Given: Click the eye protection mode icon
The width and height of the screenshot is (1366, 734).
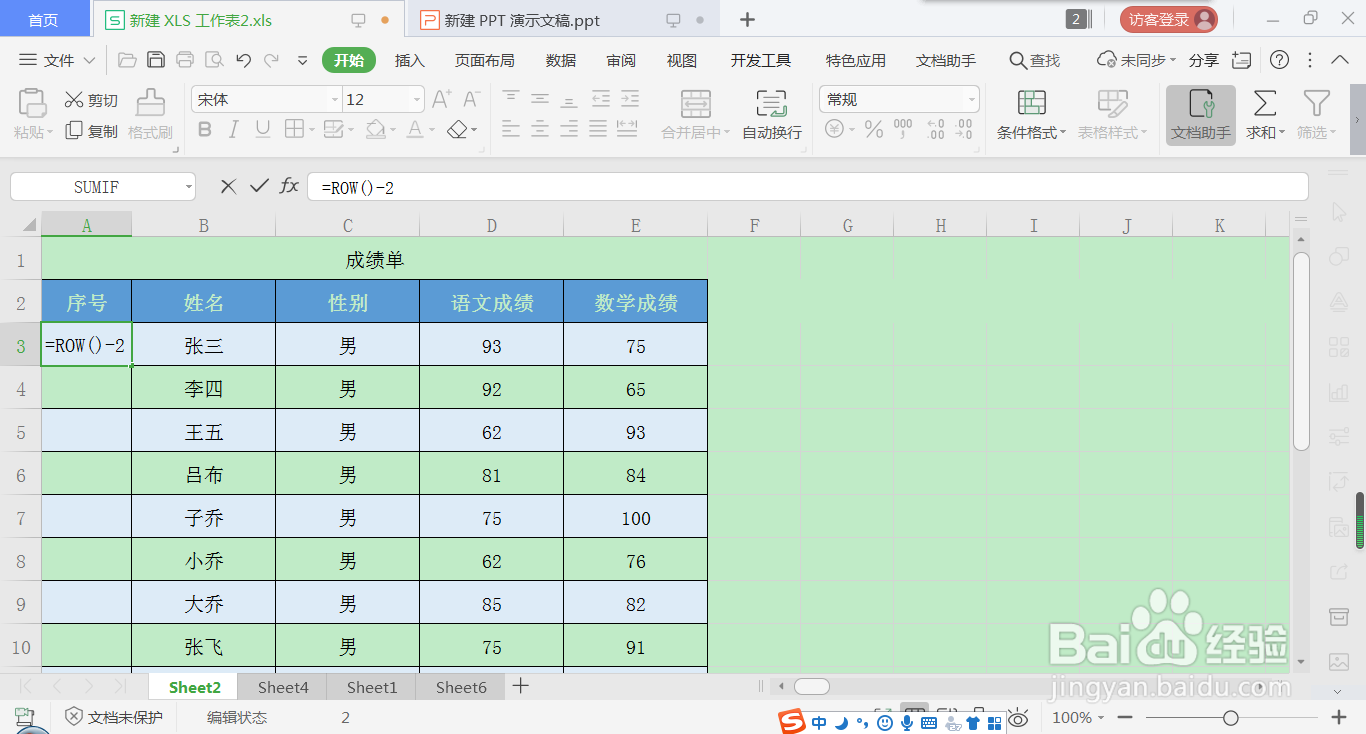Looking at the screenshot, I should point(1018,718).
